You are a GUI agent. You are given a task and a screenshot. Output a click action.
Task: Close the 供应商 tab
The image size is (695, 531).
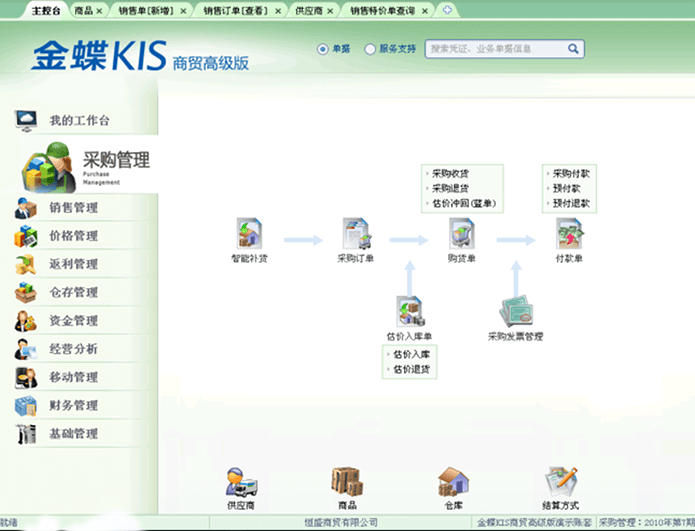click(x=330, y=11)
